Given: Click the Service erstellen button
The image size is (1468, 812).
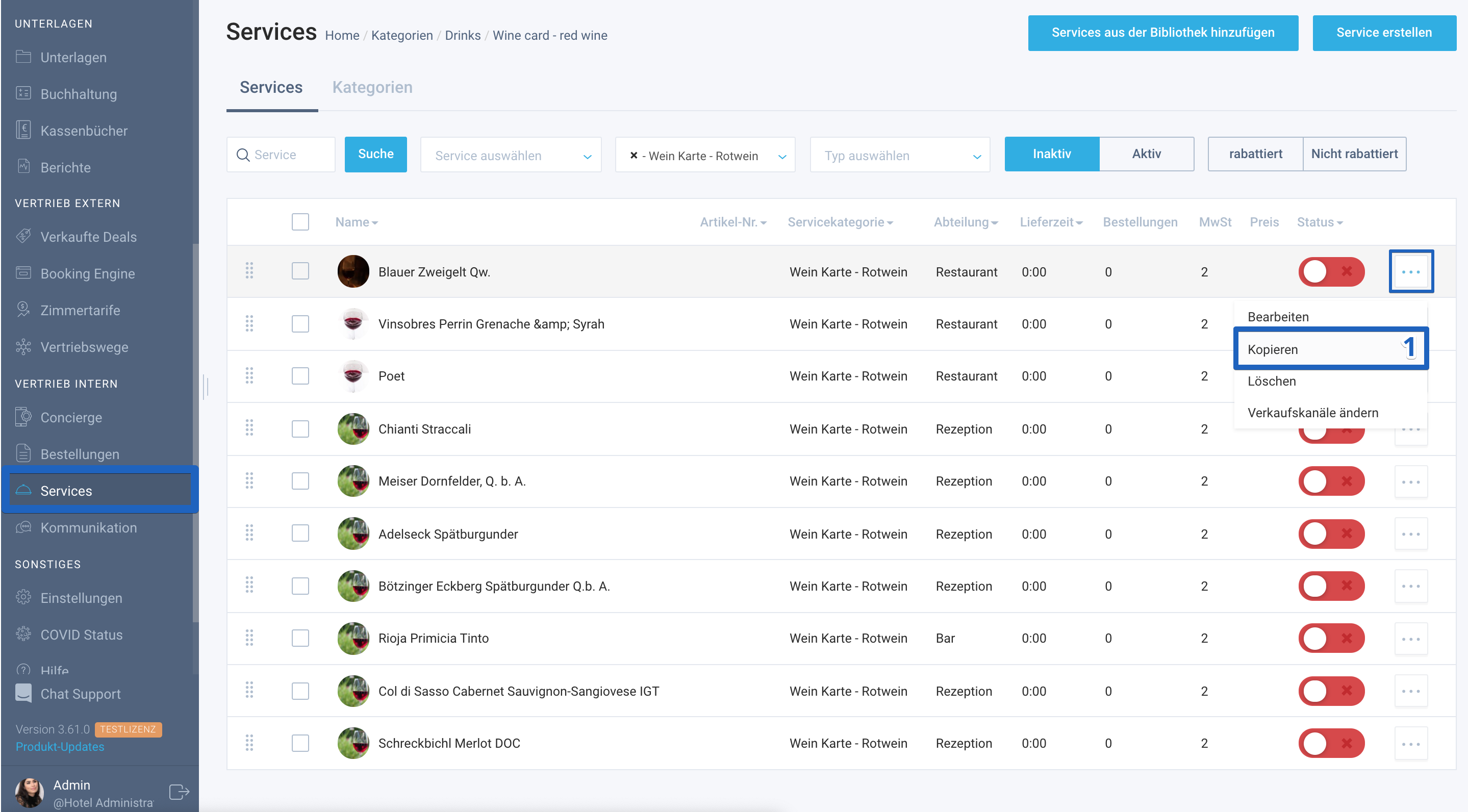Looking at the screenshot, I should [x=1384, y=33].
